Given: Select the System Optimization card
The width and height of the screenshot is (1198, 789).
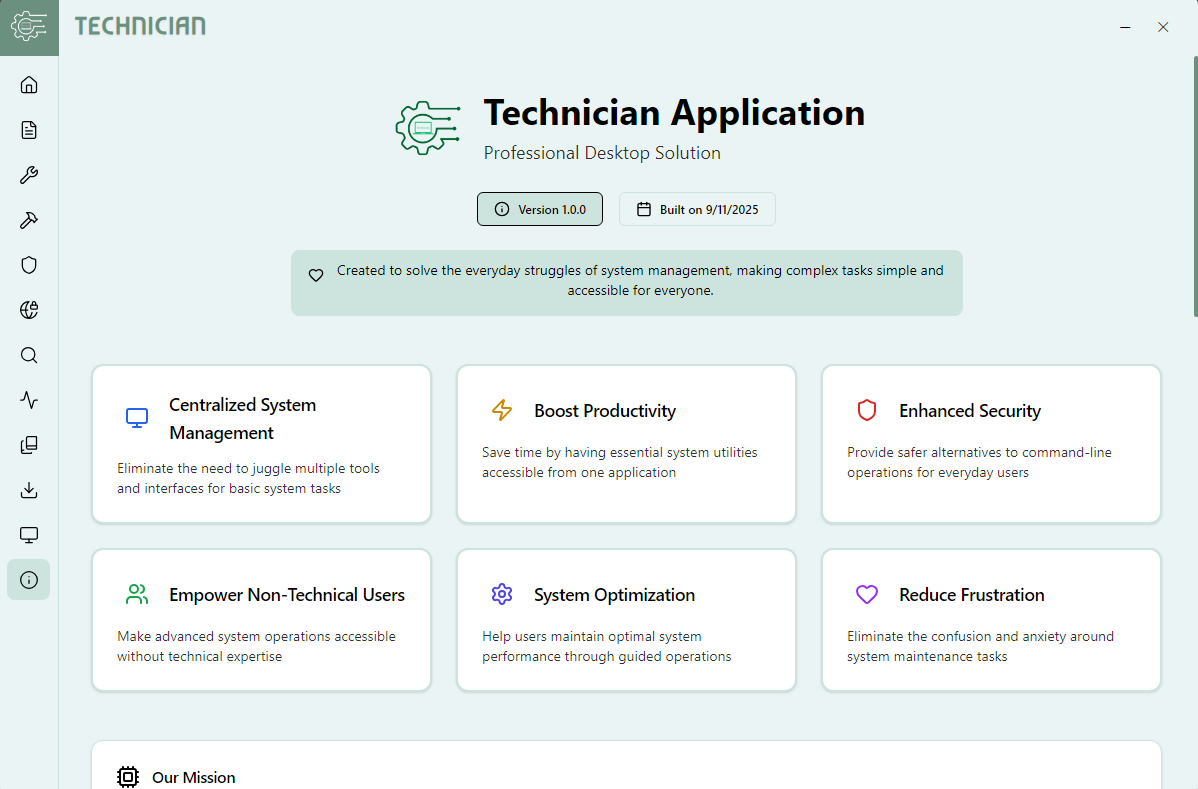Looking at the screenshot, I should tap(626, 619).
